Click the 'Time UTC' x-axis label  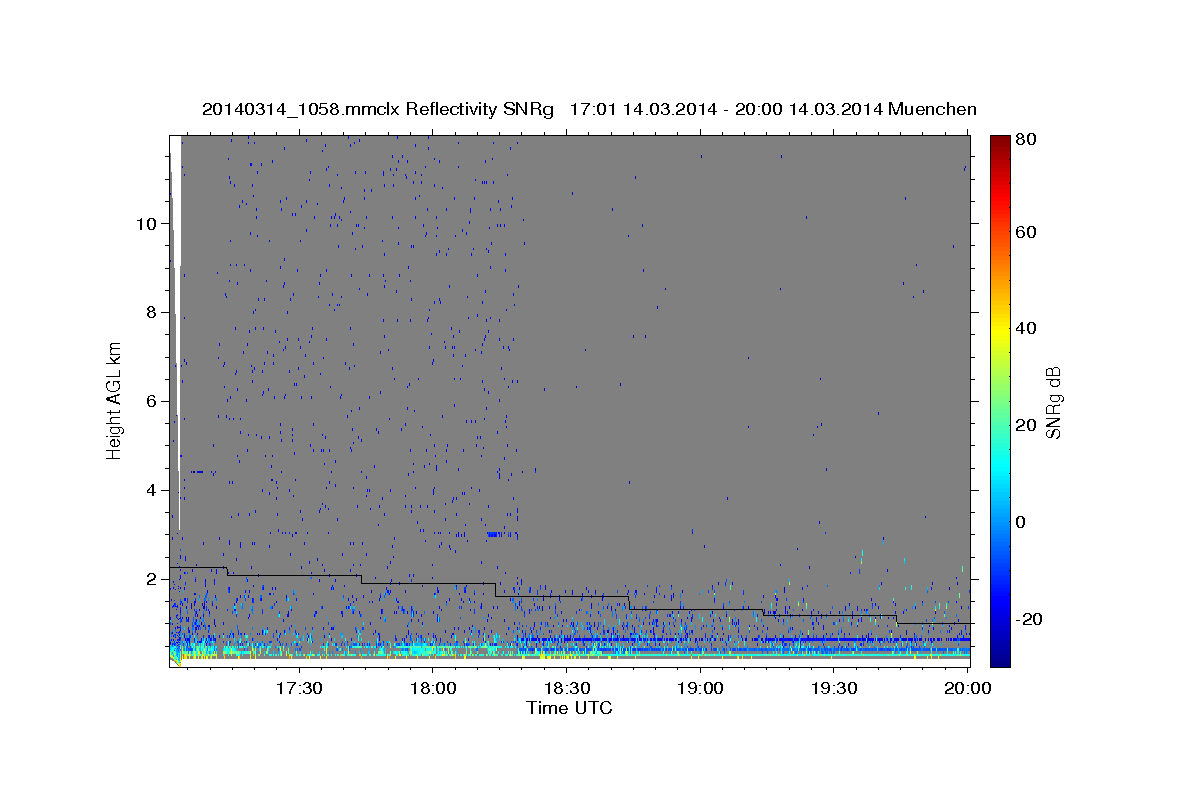(x=569, y=708)
